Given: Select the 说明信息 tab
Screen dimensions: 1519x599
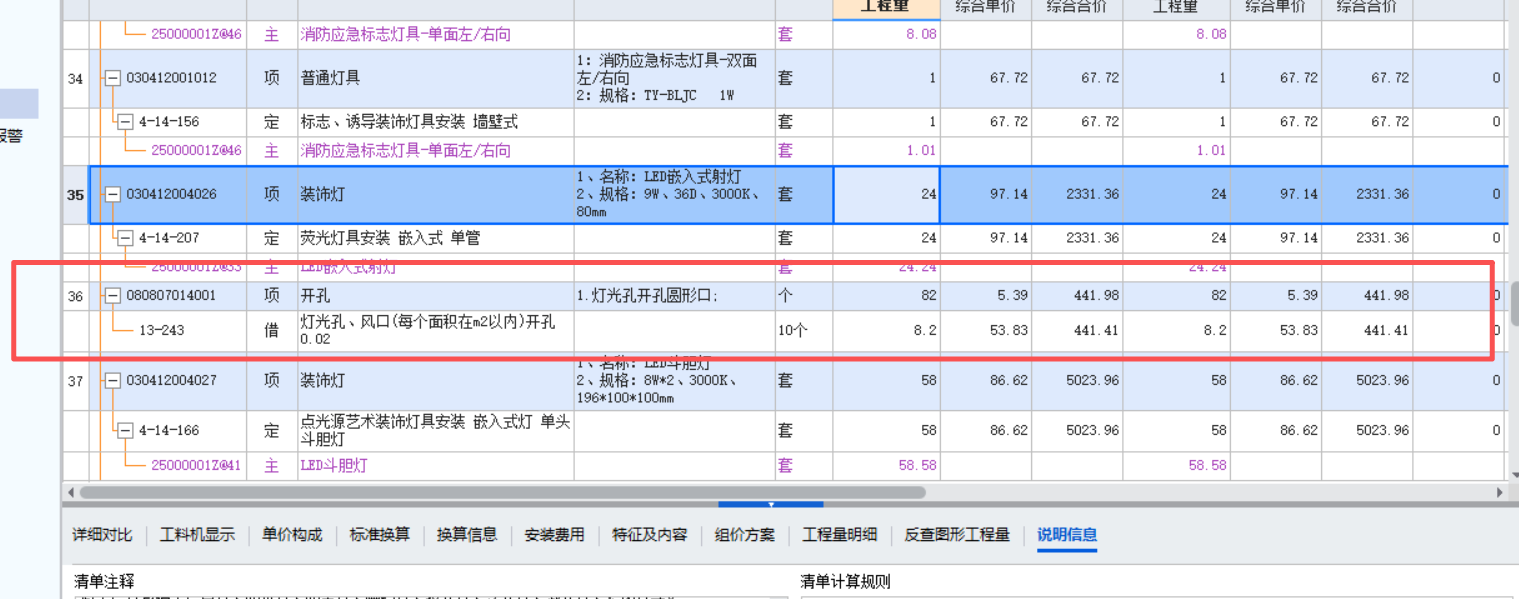Looking at the screenshot, I should tap(1067, 535).
